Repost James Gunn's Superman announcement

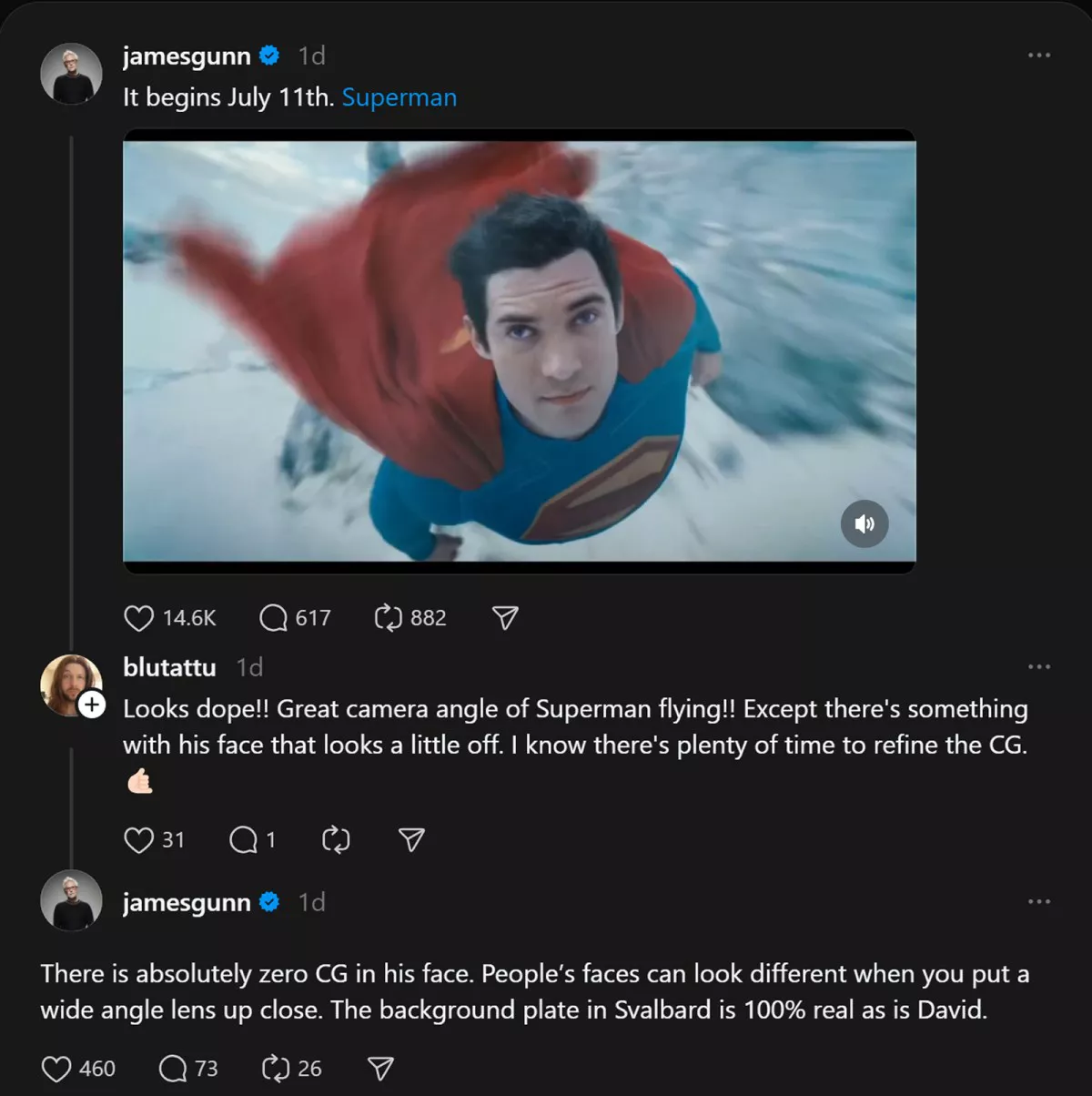391,618
